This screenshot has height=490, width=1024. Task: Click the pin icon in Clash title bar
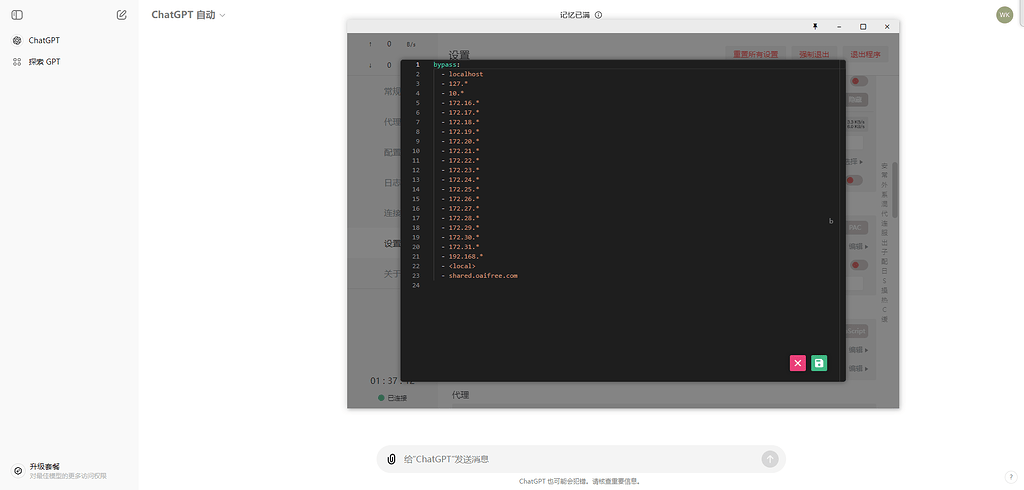pos(815,27)
